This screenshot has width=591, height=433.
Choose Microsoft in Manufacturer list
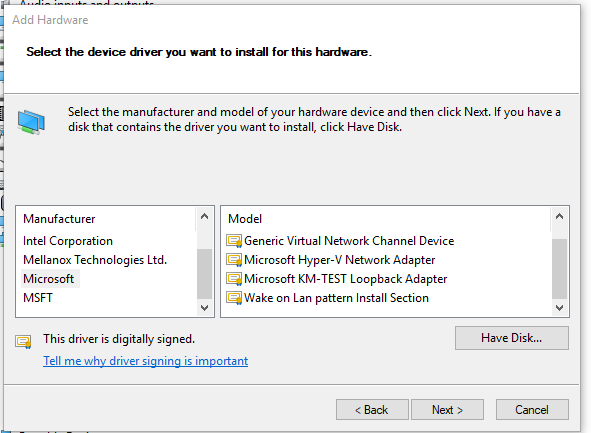pos(49,279)
